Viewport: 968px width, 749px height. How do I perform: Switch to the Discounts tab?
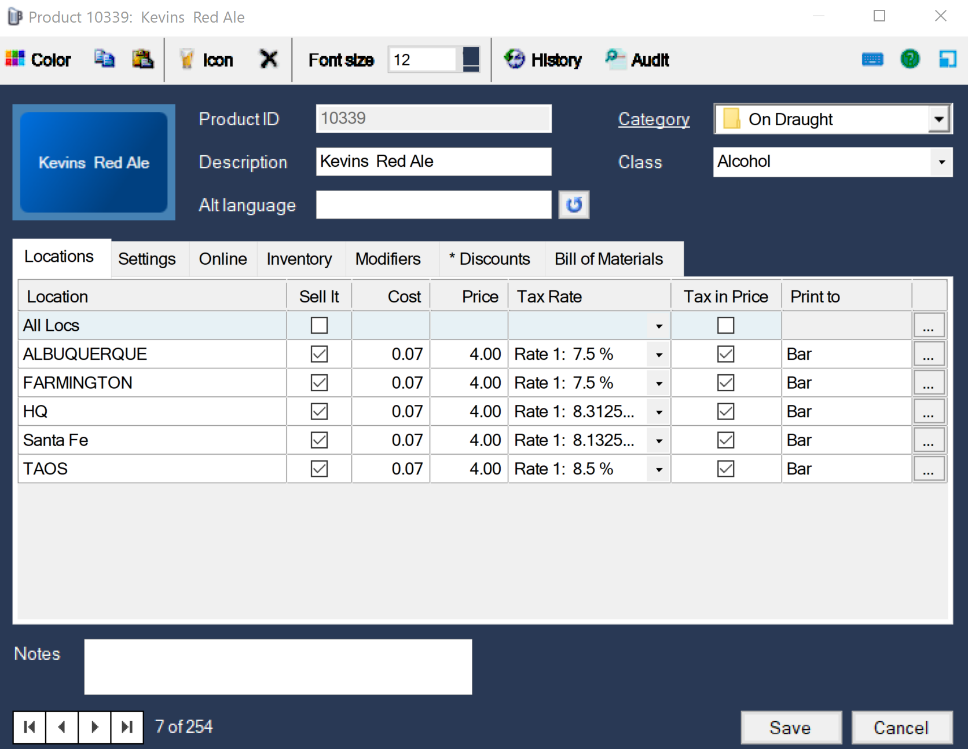(490, 259)
